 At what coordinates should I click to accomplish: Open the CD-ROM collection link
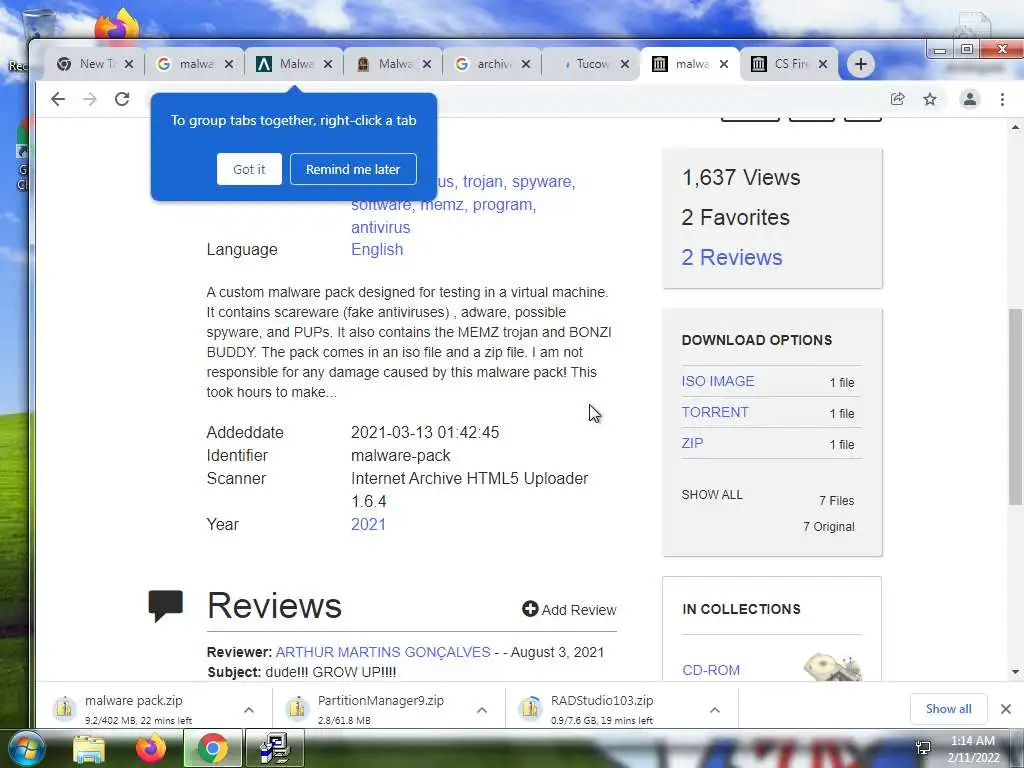coord(711,670)
